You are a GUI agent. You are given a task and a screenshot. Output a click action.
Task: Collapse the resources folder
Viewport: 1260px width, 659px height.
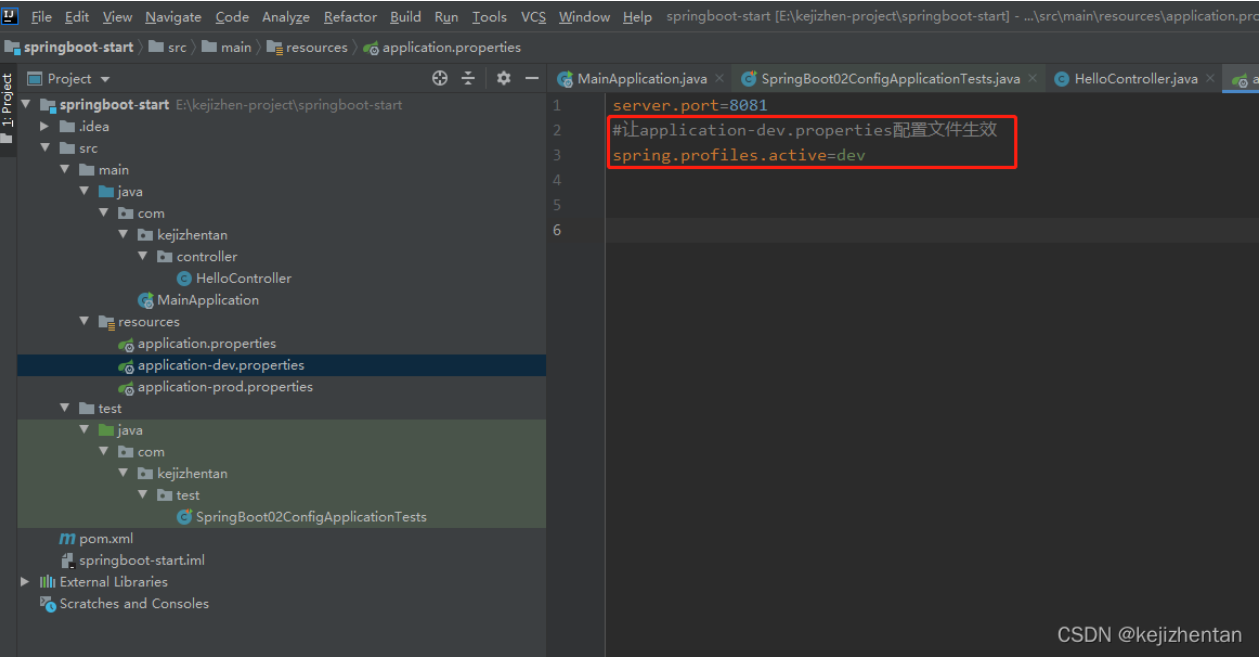point(83,321)
